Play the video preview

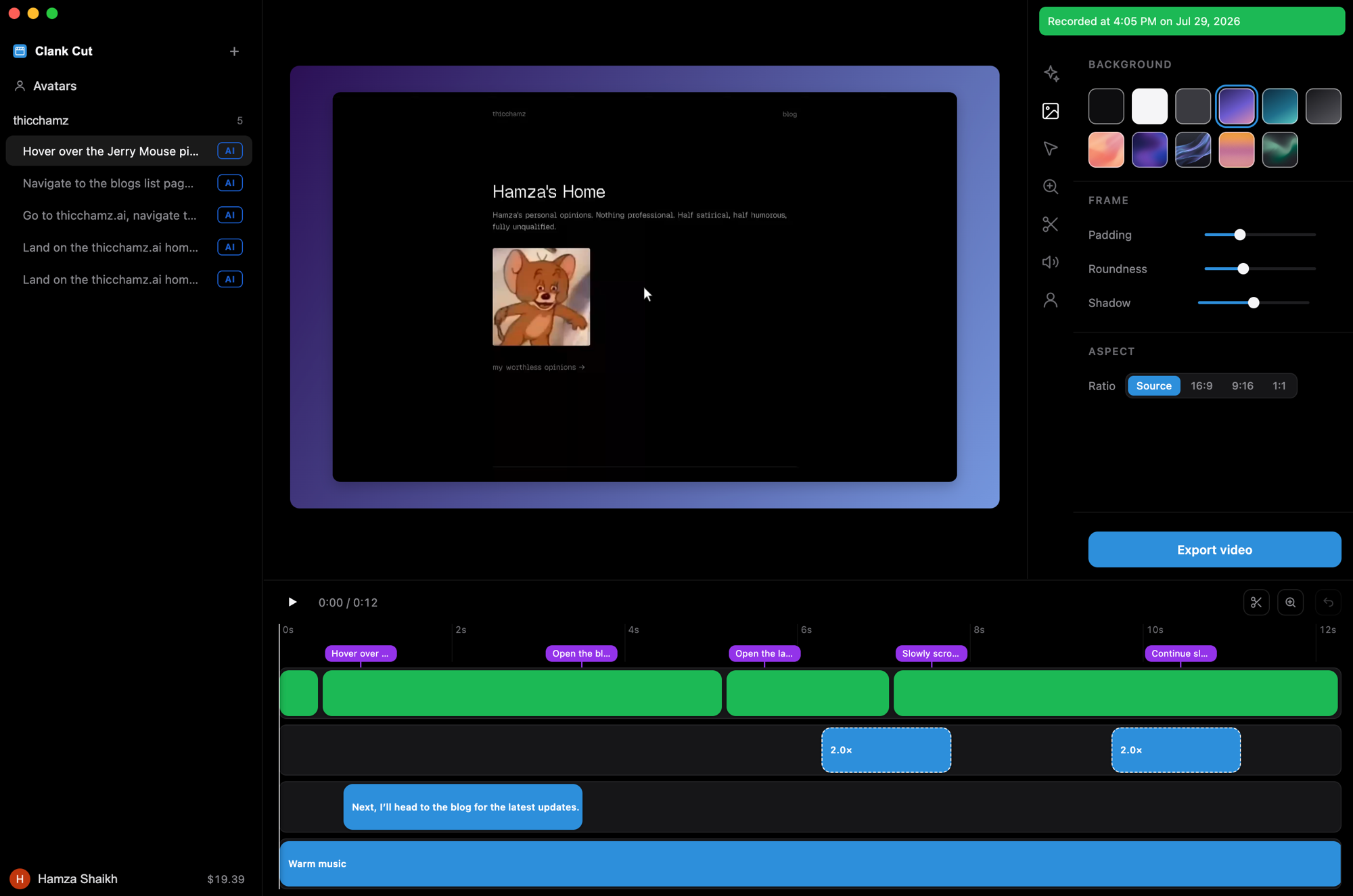coord(292,602)
